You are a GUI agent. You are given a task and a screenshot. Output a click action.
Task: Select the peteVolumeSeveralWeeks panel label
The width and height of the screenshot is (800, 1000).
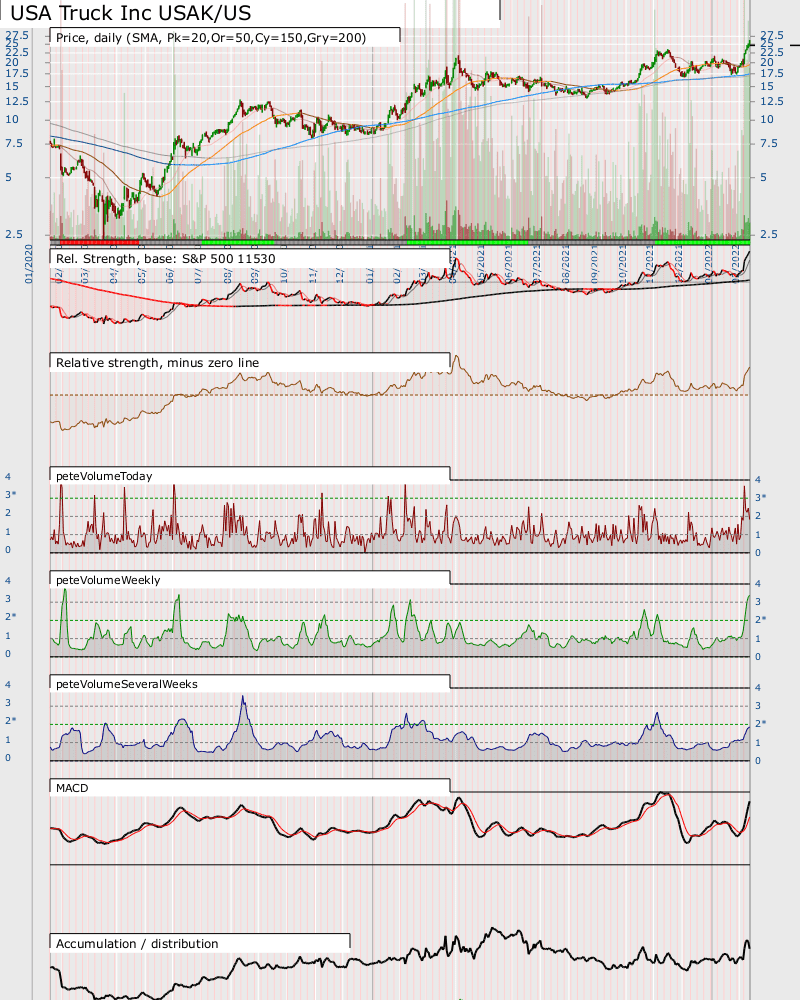pyautogui.click(x=127, y=684)
